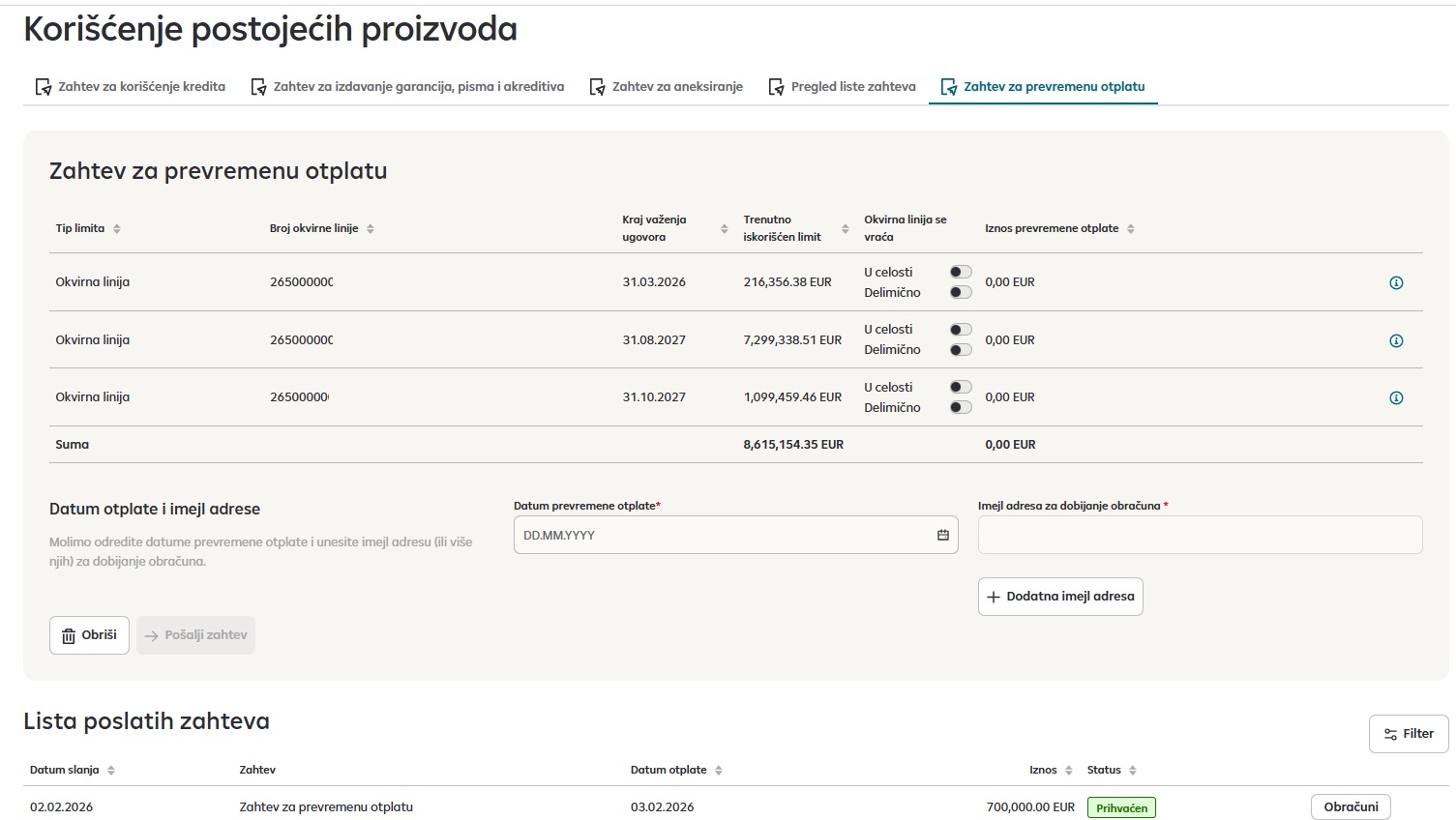This screenshot has height=820, width=1456.
Task: Sort by Iznos prevremene otplate
Action: (x=1131, y=229)
